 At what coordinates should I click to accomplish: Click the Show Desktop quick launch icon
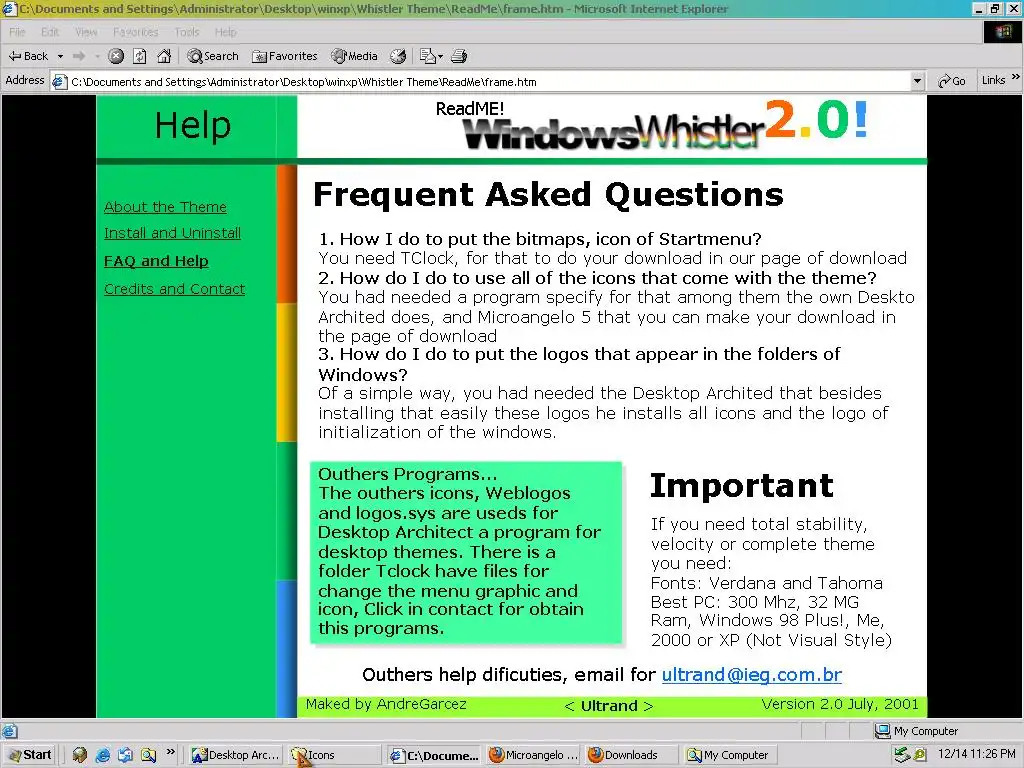pyautogui.click(x=80, y=755)
